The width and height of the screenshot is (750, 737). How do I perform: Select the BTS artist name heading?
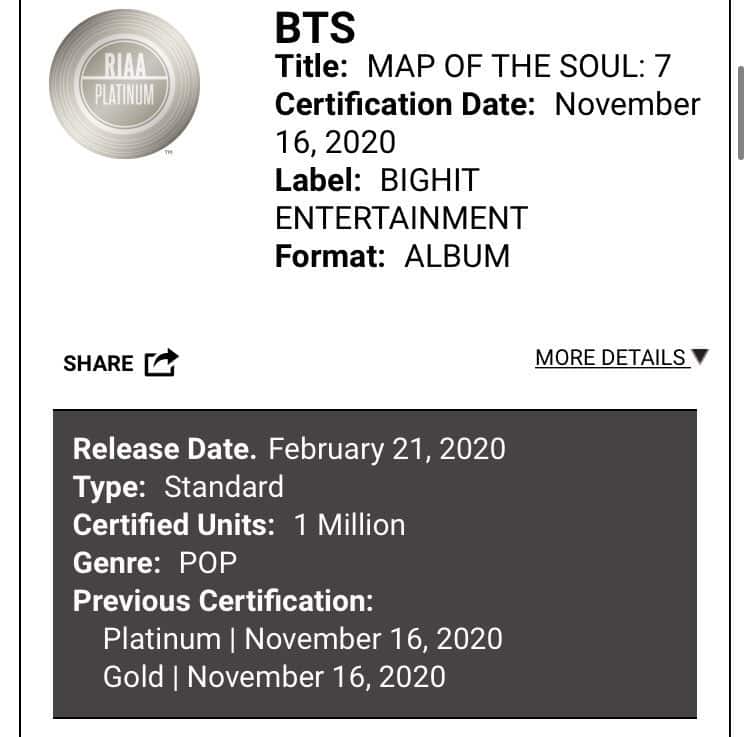[x=315, y=28]
